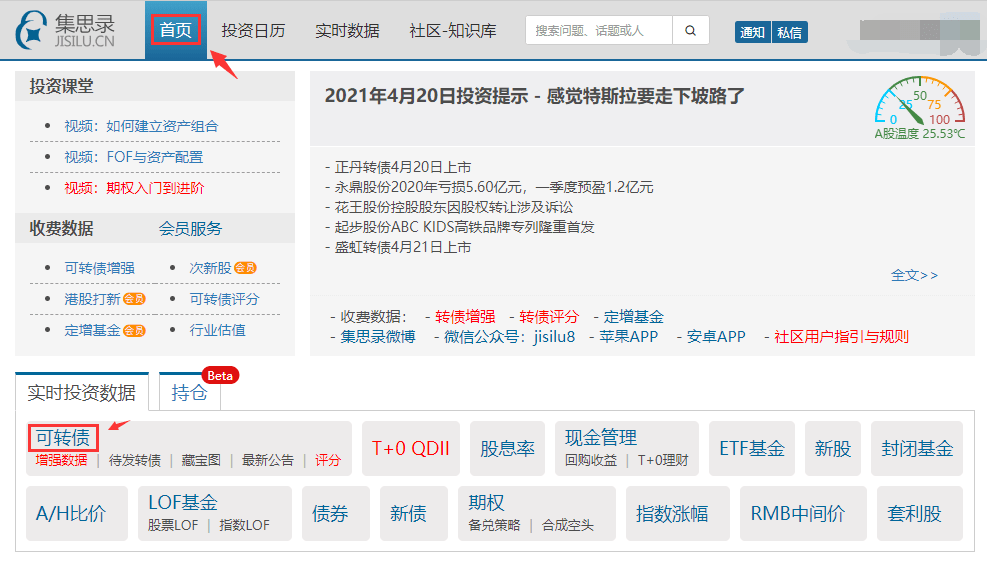Open 私信 private messages
Viewport: 987px width, 561px height.
tap(789, 32)
